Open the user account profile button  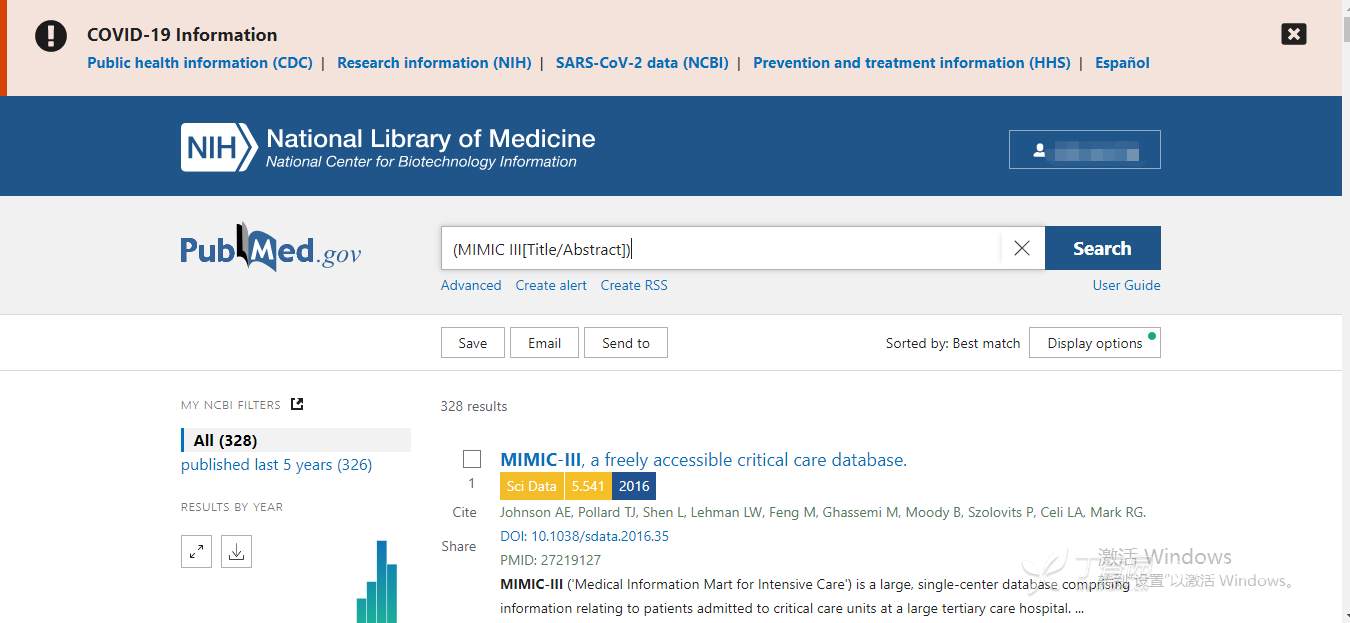tap(1084, 150)
